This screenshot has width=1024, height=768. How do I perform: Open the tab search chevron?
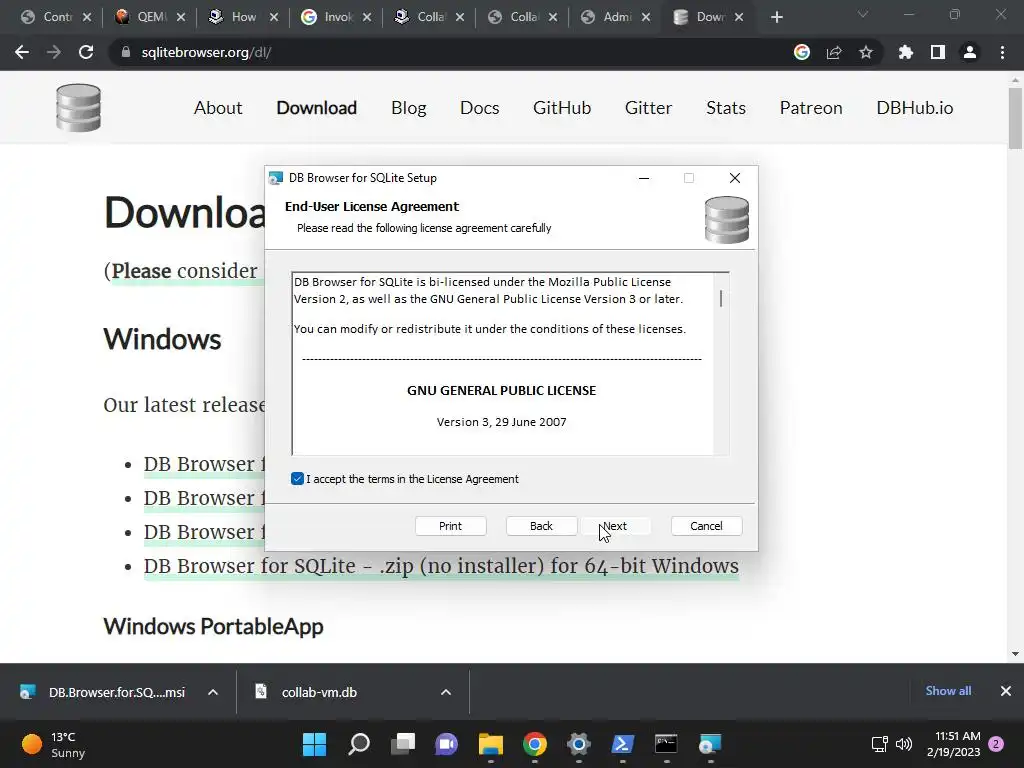coord(863,14)
